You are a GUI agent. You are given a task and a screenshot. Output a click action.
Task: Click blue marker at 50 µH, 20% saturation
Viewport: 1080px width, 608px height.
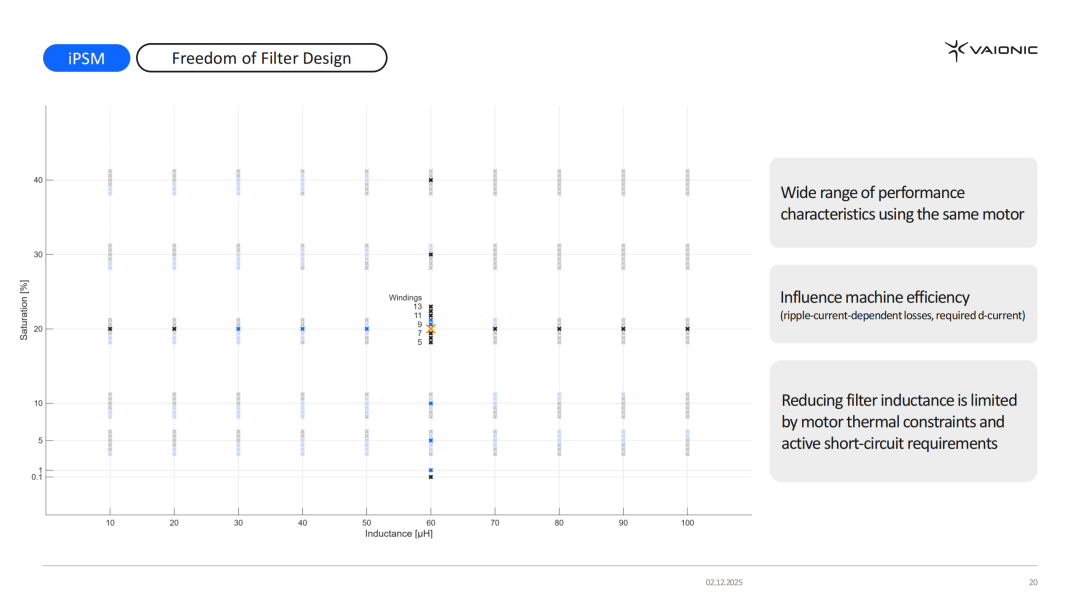pyautogui.click(x=366, y=329)
